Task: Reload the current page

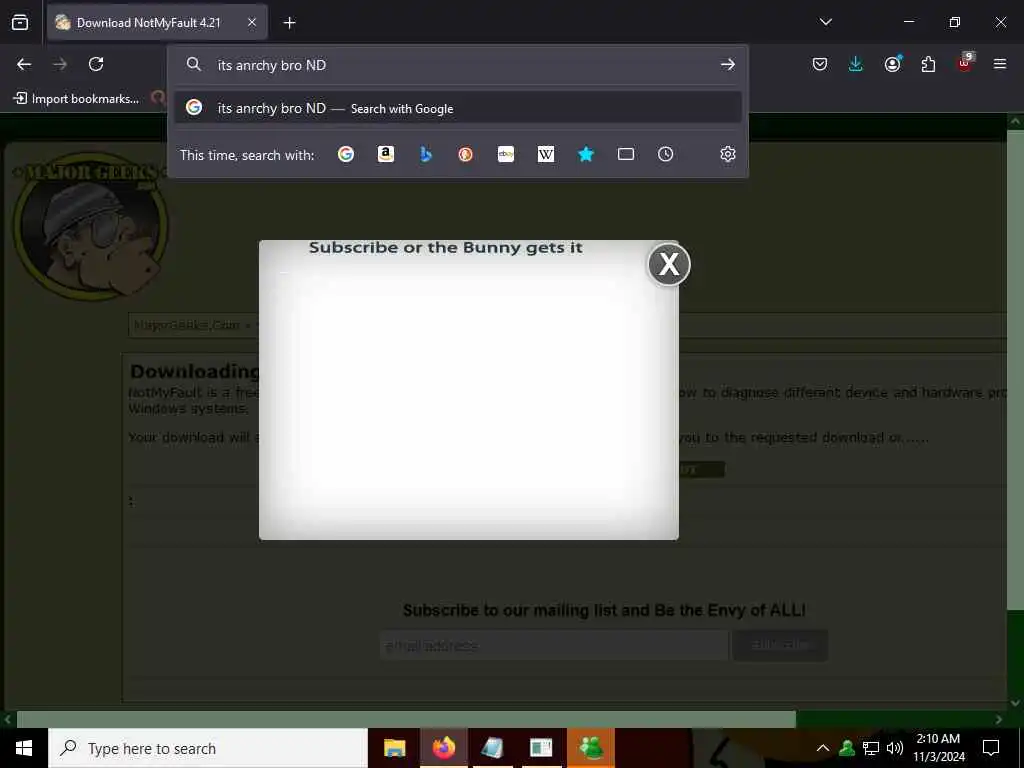Action: click(96, 64)
